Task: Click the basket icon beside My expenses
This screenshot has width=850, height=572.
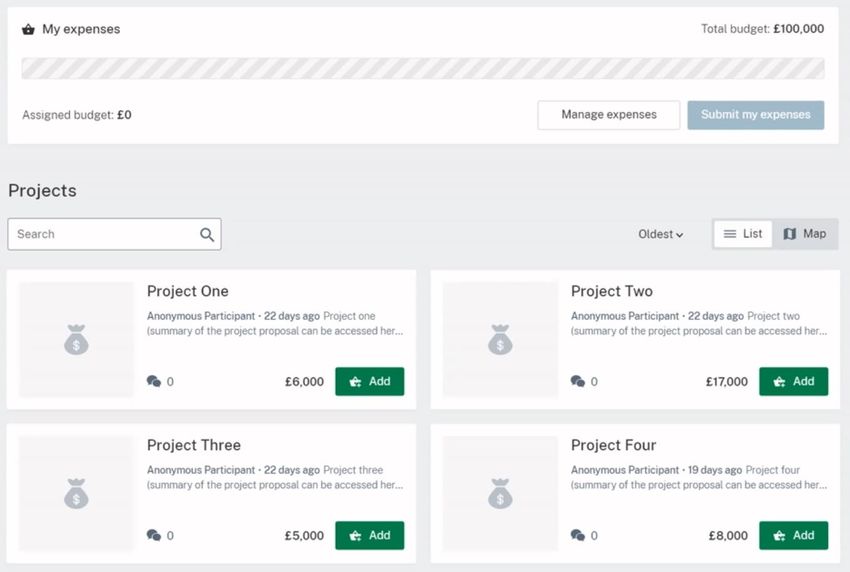Action: 28,30
